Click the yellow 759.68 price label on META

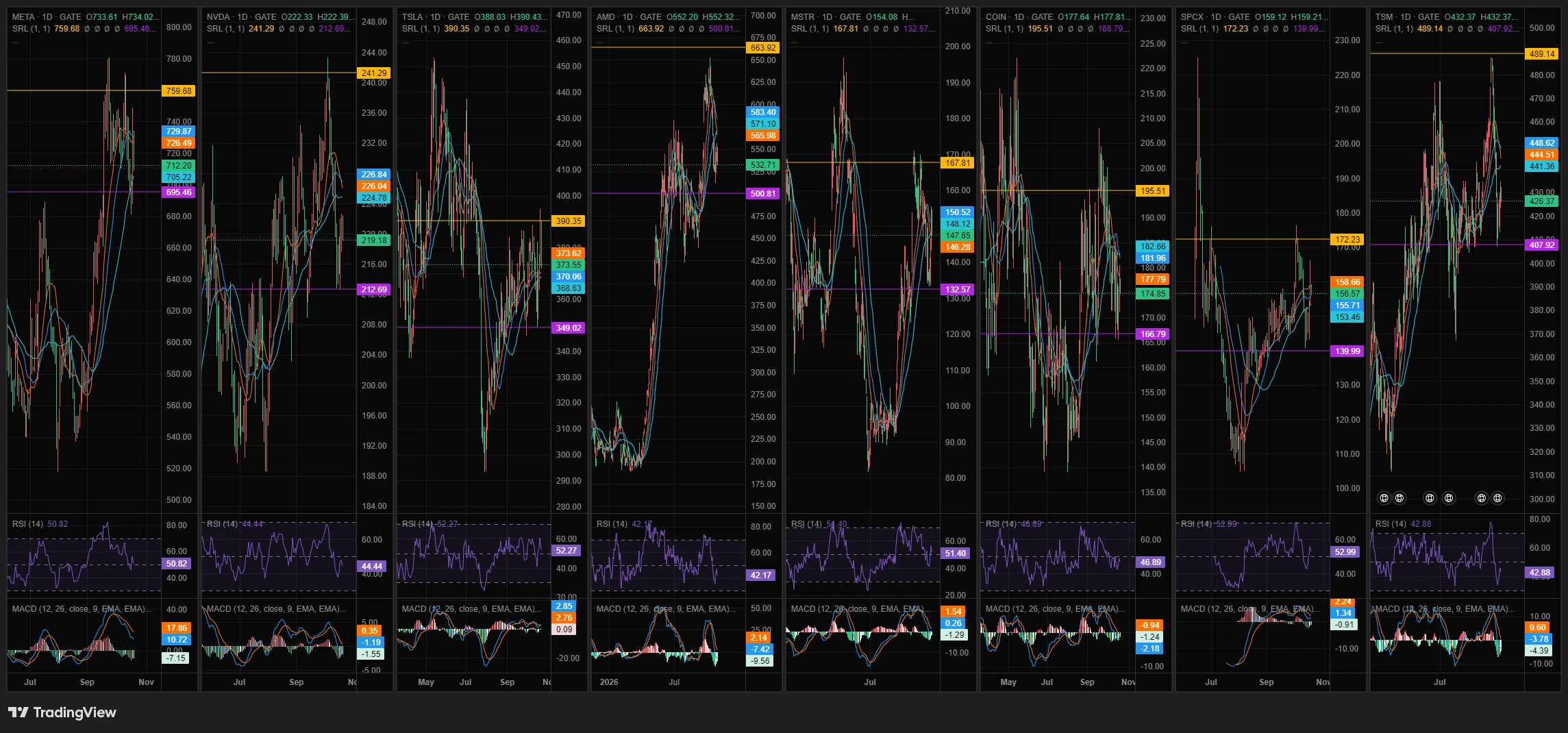(179, 90)
